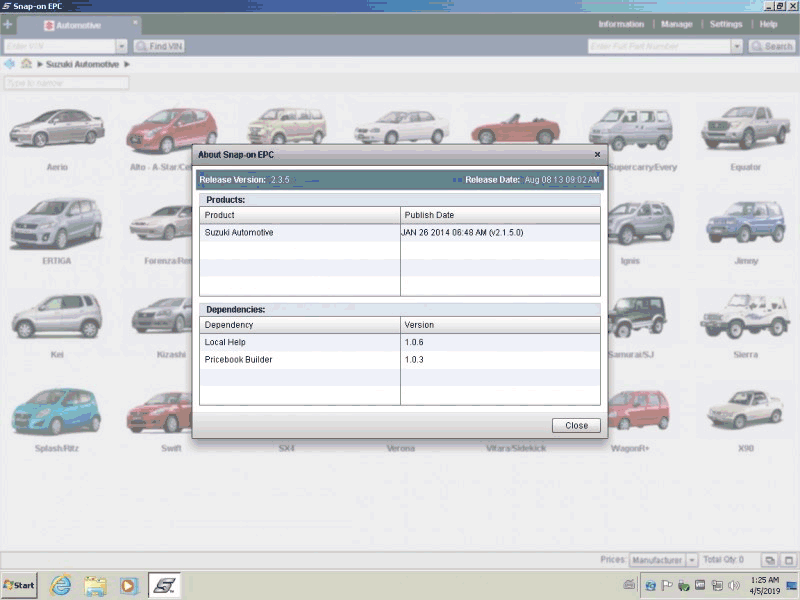Expand the VIN history dropdown
Image resolution: width=800 pixels, height=600 pixels.
121,46
